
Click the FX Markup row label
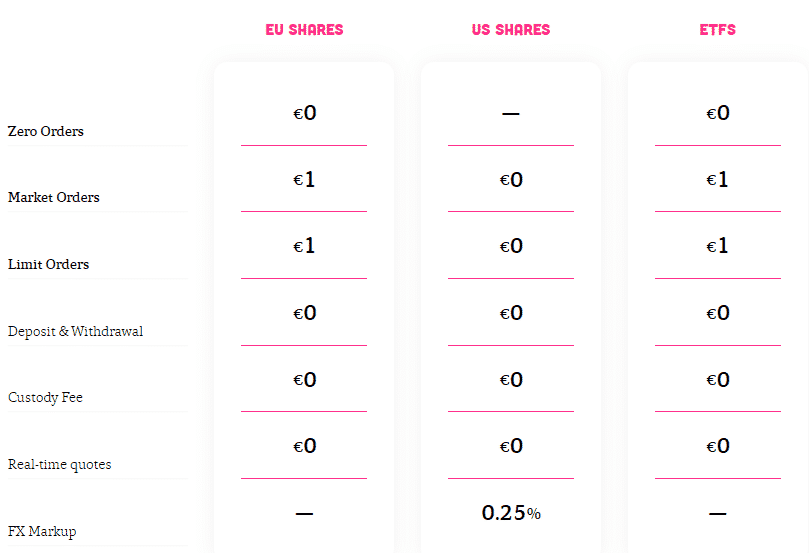tap(42, 531)
